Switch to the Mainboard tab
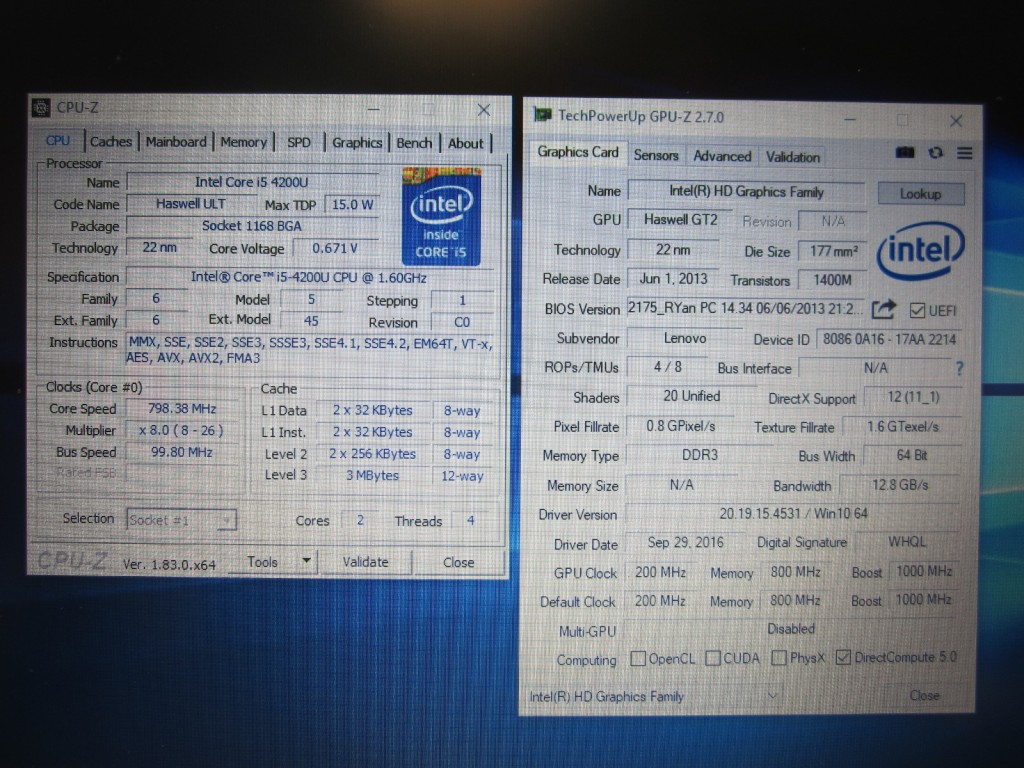 point(176,142)
